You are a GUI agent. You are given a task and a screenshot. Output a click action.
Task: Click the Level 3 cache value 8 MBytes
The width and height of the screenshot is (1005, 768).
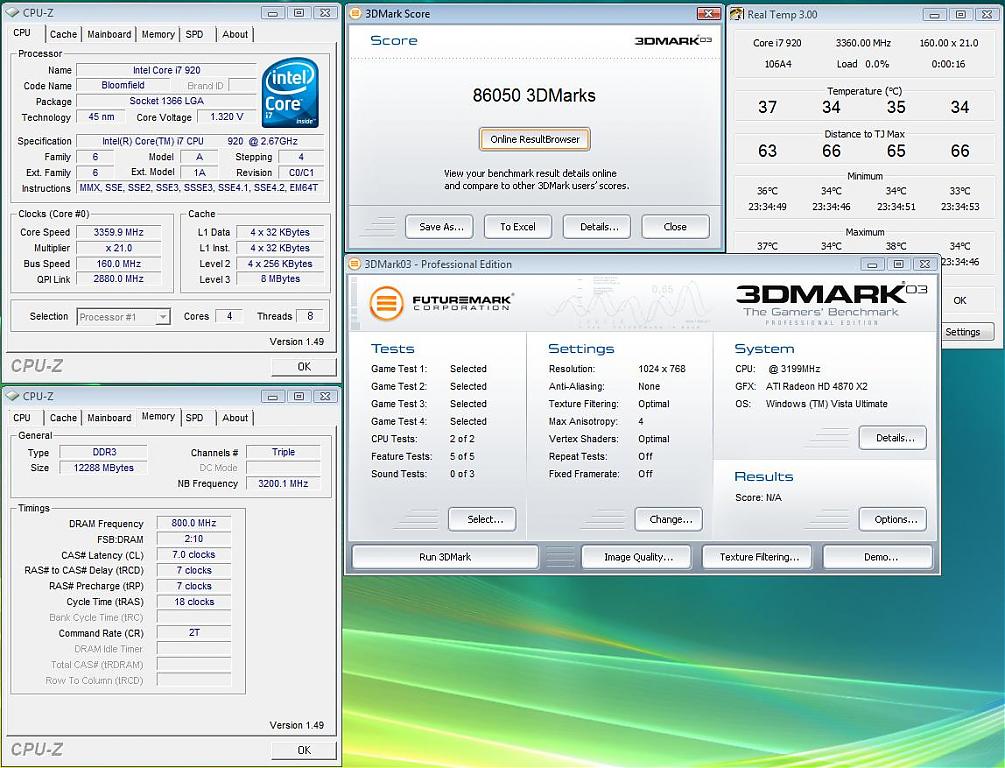click(280, 279)
